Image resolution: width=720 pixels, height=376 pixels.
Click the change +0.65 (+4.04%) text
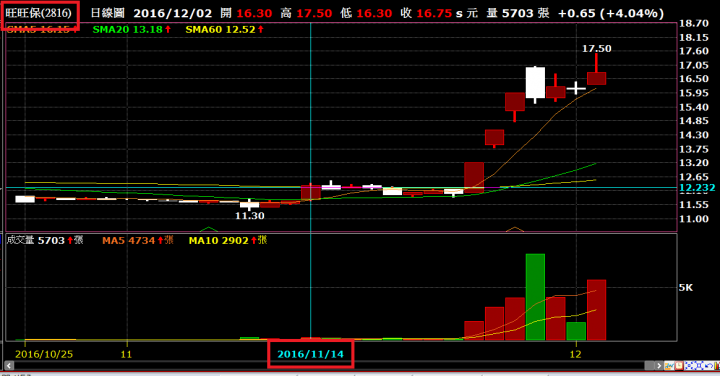coord(611,13)
